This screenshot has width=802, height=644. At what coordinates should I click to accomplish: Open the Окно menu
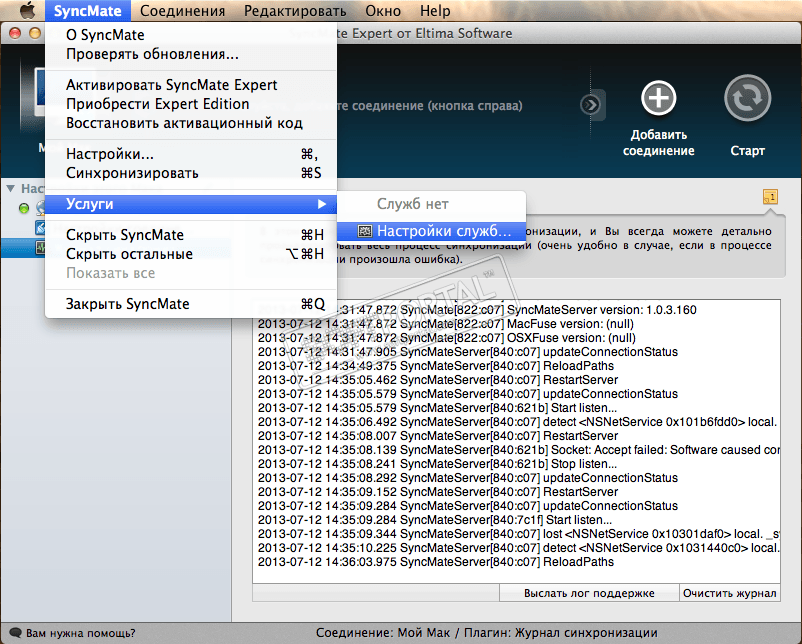click(x=383, y=11)
